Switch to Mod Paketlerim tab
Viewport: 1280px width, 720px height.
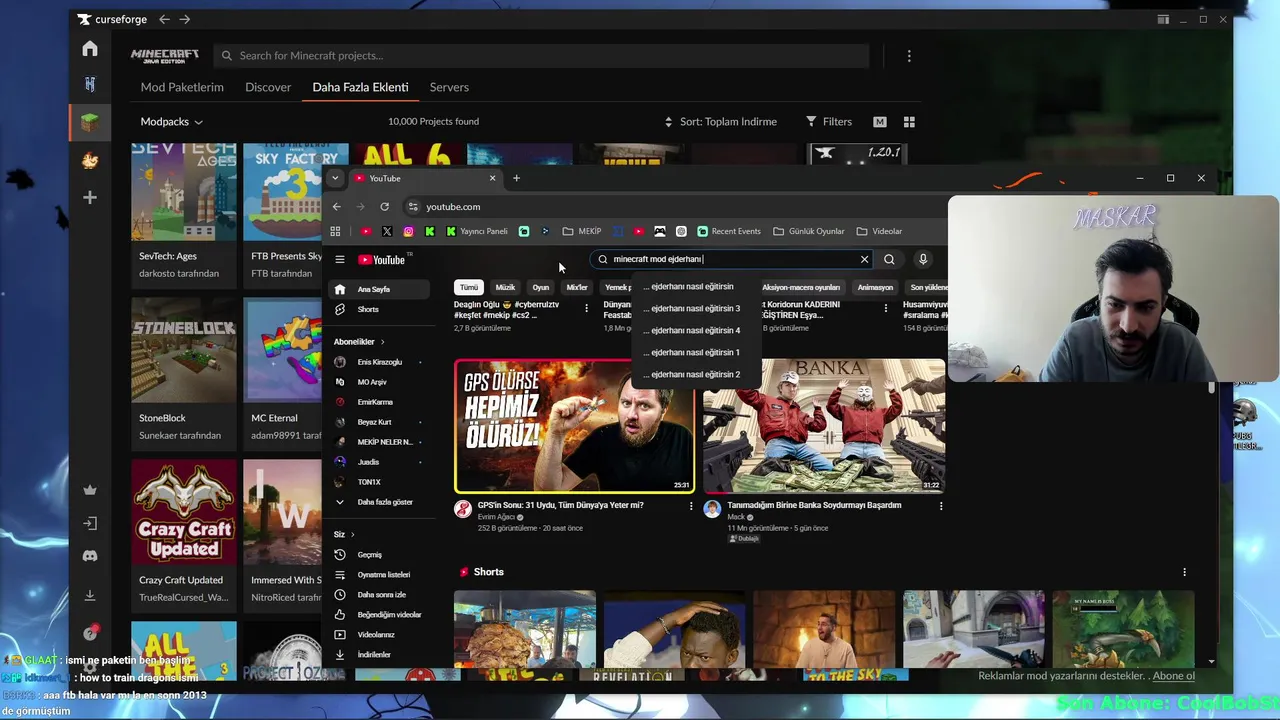point(182,87)
